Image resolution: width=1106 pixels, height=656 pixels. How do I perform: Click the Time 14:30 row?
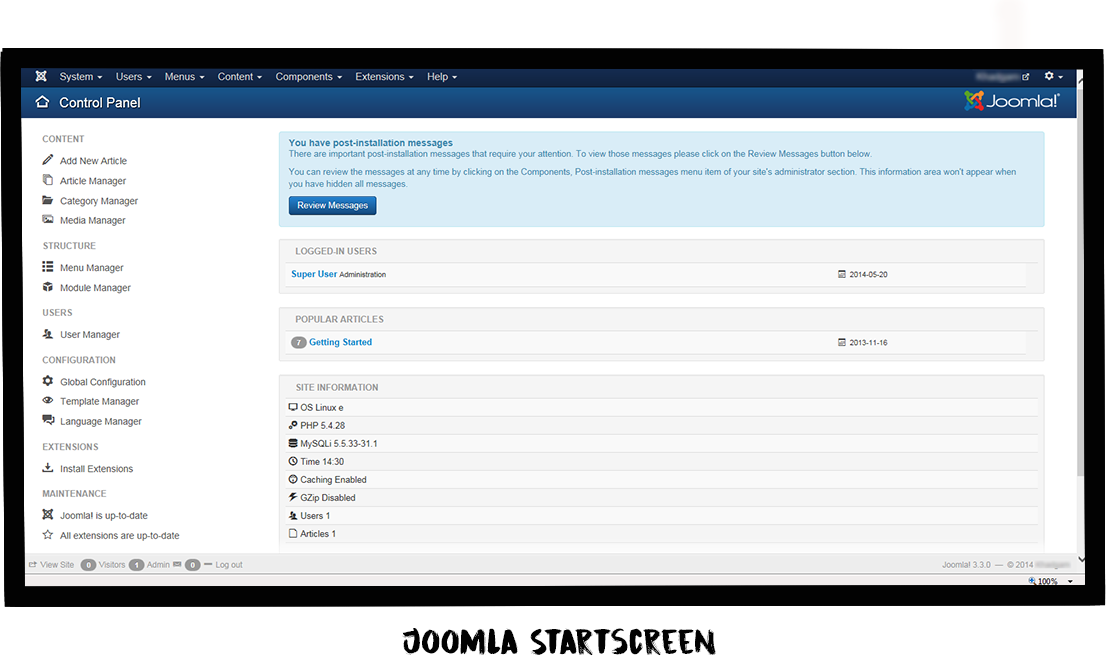[662, 461]
